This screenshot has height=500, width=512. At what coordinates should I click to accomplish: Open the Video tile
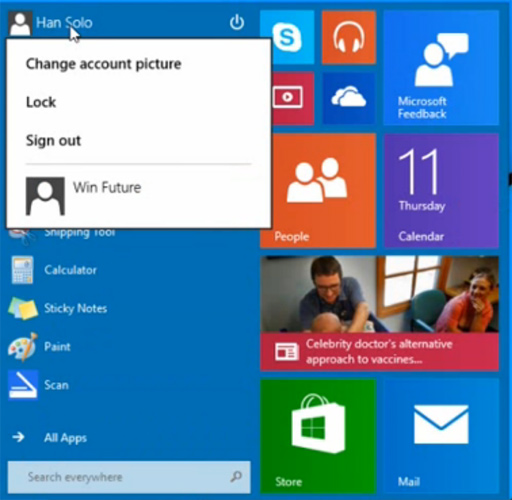point(293,98)
